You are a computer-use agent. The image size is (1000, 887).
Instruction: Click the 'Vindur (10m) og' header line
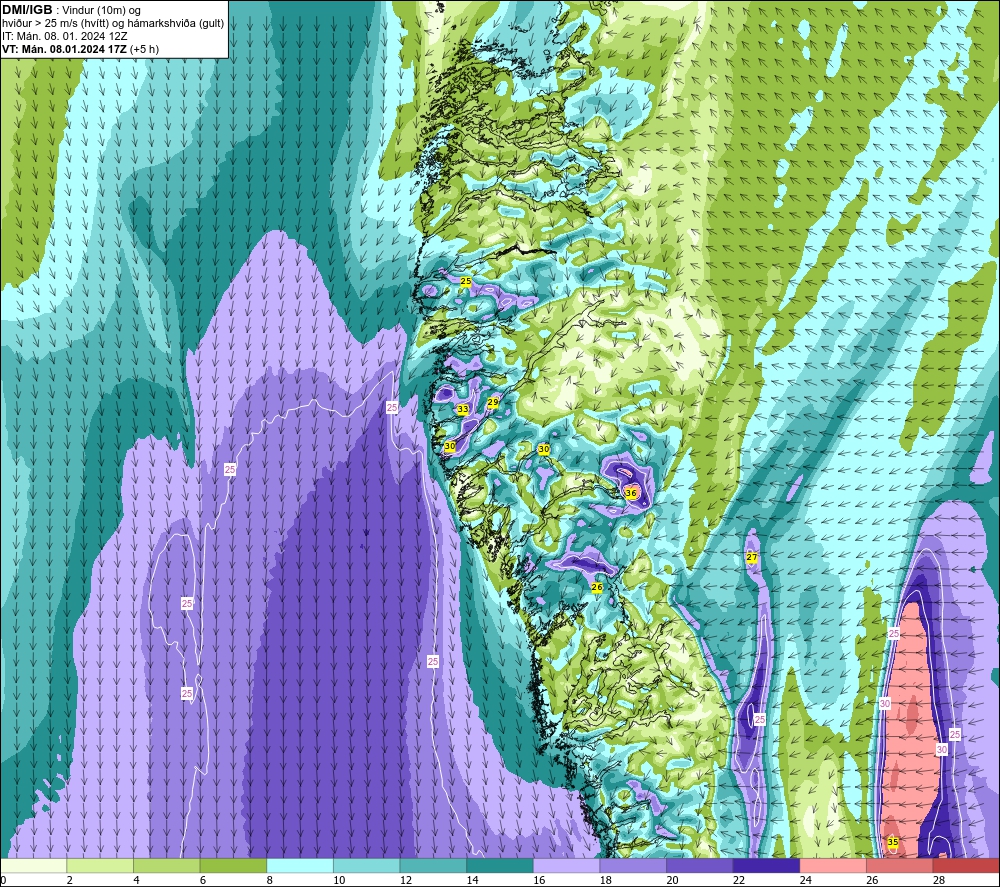[101, 10]
